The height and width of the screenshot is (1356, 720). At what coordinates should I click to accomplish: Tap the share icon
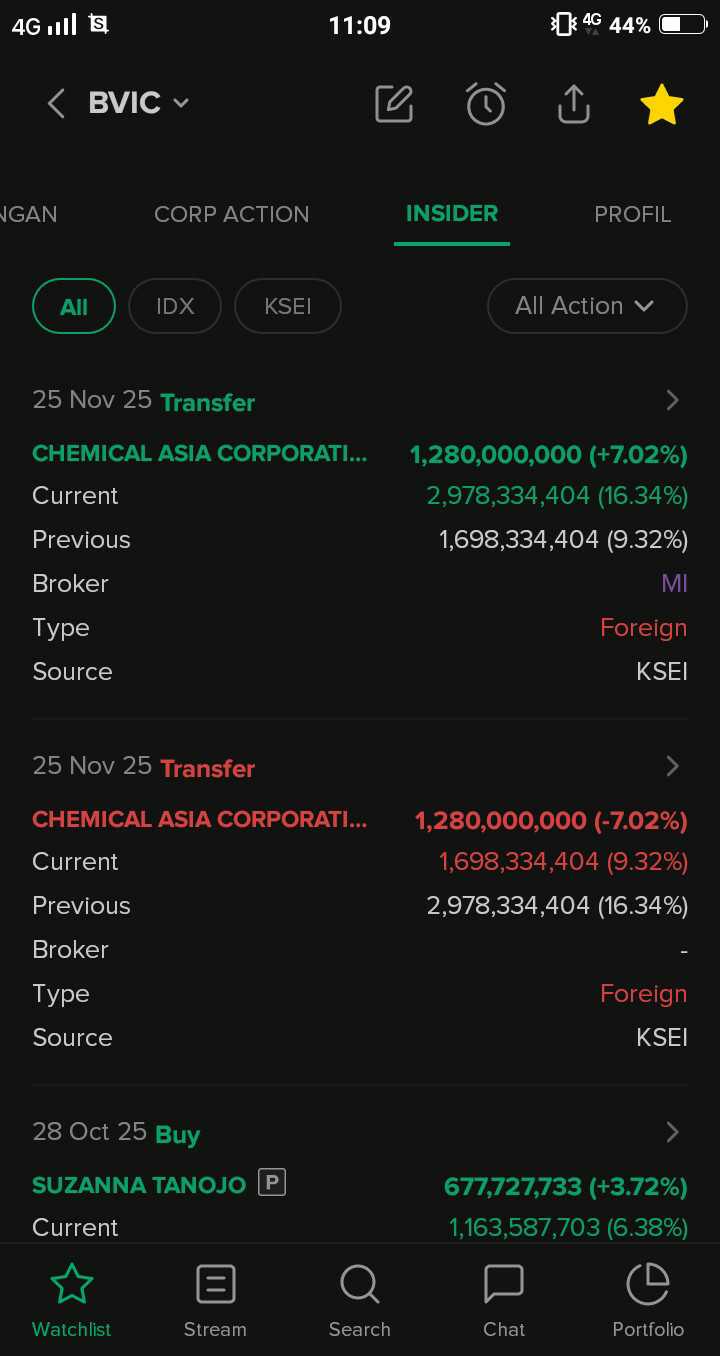pyautogui.click(x=574, y=103)
